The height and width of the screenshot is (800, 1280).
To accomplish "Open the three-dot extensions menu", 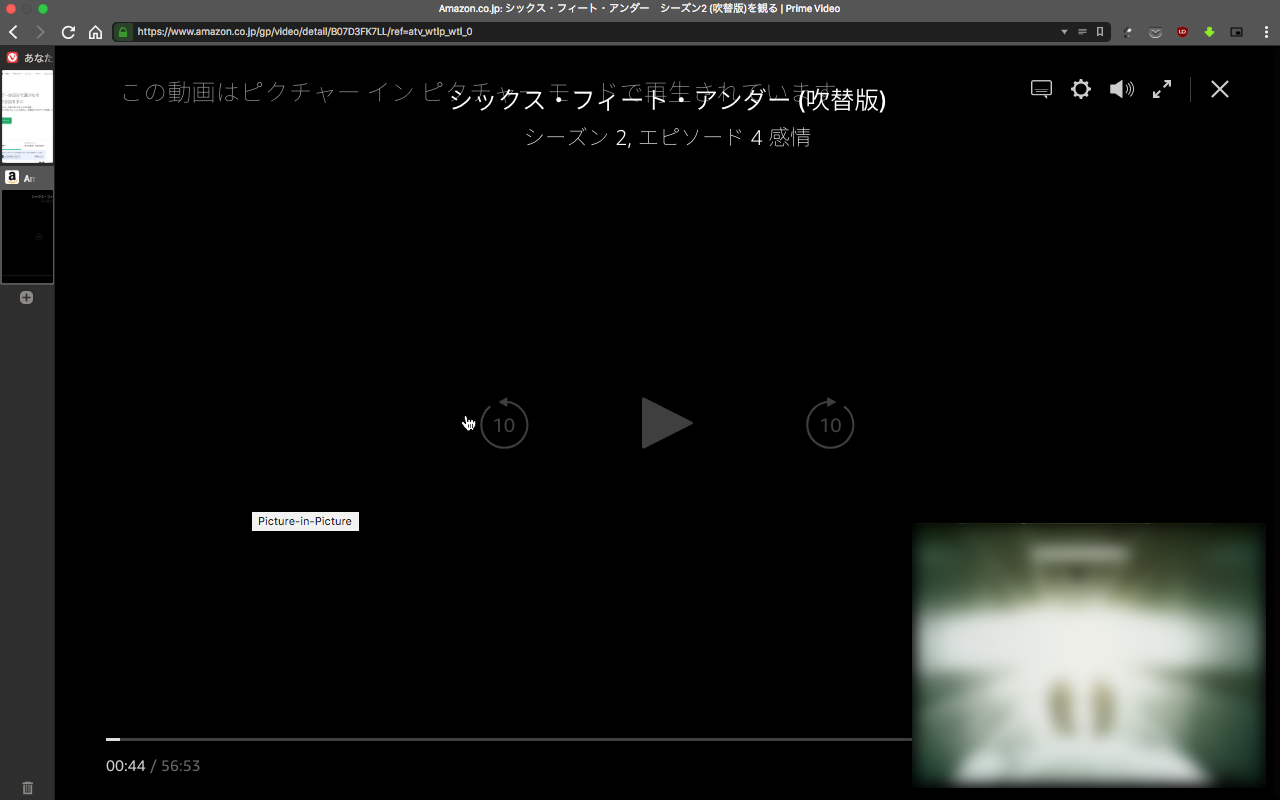I will (1264, 32).
